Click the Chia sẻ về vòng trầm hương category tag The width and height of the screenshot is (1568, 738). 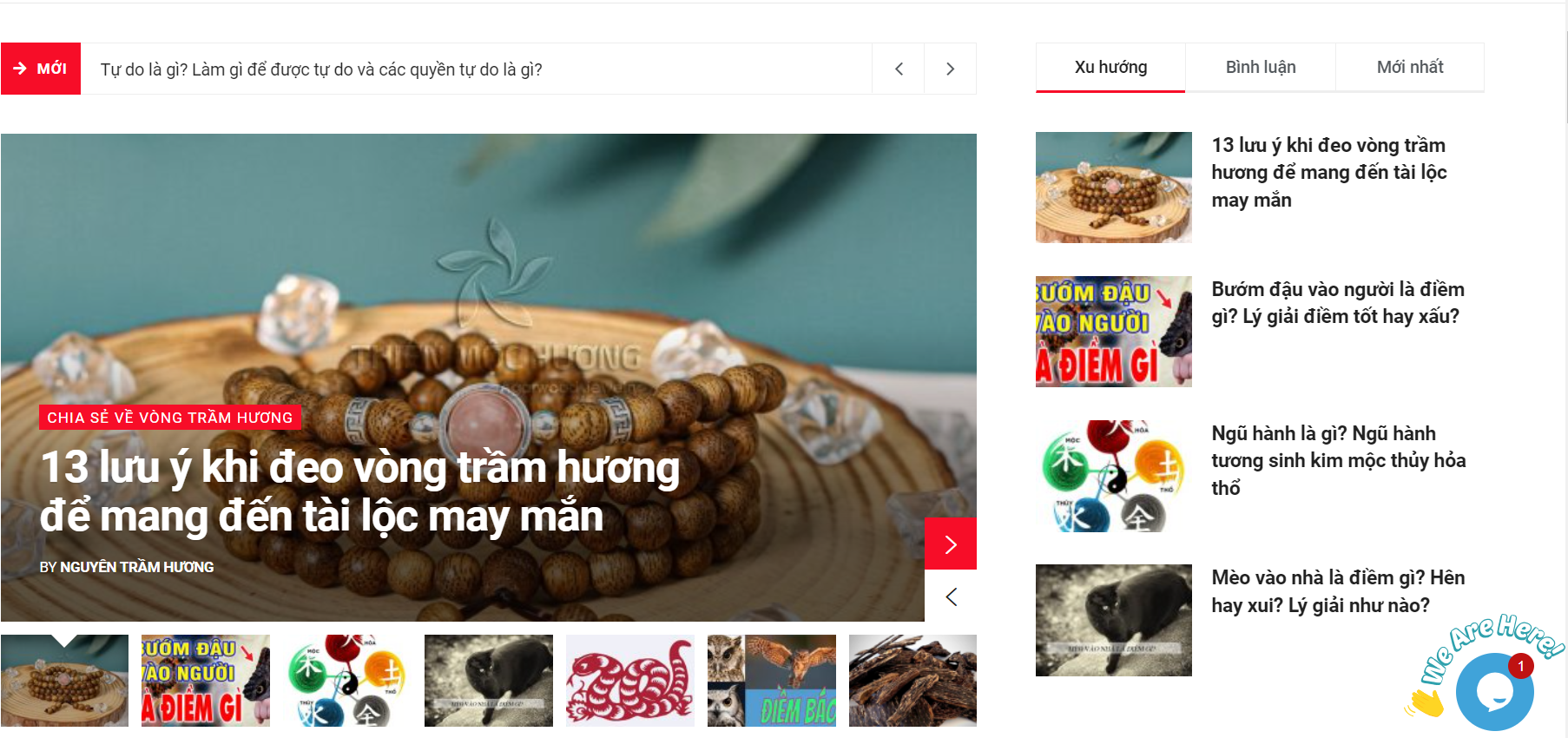click(x=170, y=418)
